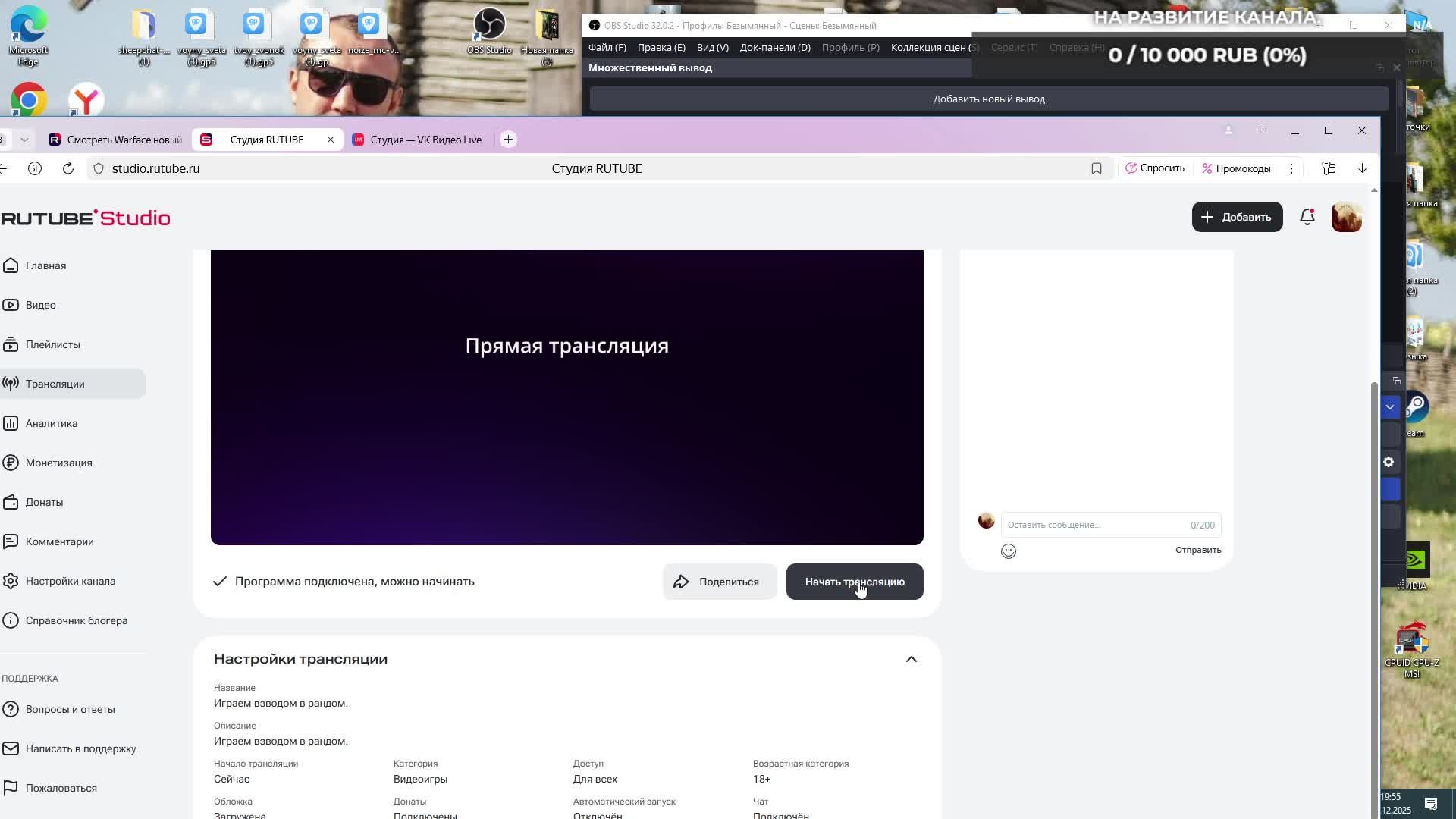This screenshot has width=1456, height=819.
Task: Click the user avatar in header
Action: 1346,218
